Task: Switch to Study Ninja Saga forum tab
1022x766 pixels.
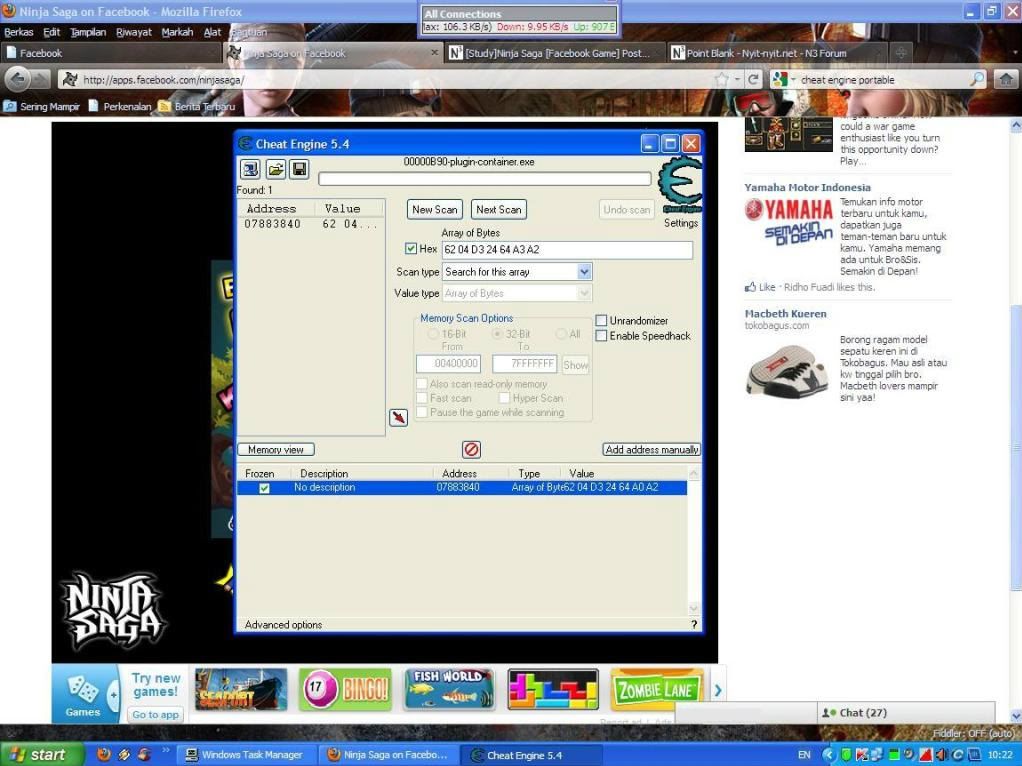Action: (x=554, y=53)
